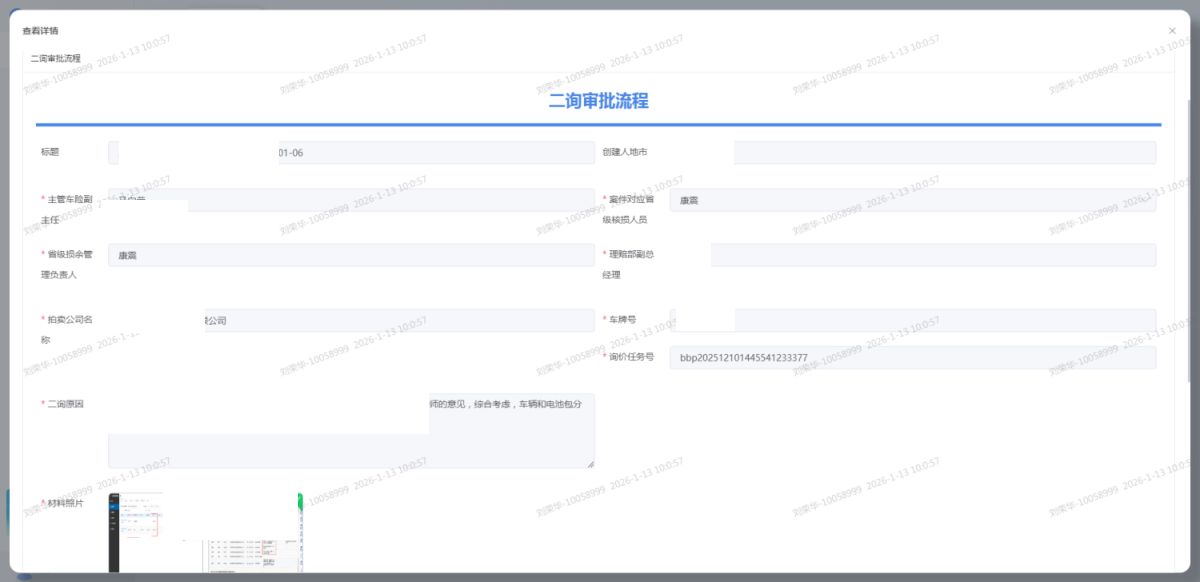Switch to the 二询审批流程 tab
This screenshot has width=1200, height=582.
click(x=56, y=59)
